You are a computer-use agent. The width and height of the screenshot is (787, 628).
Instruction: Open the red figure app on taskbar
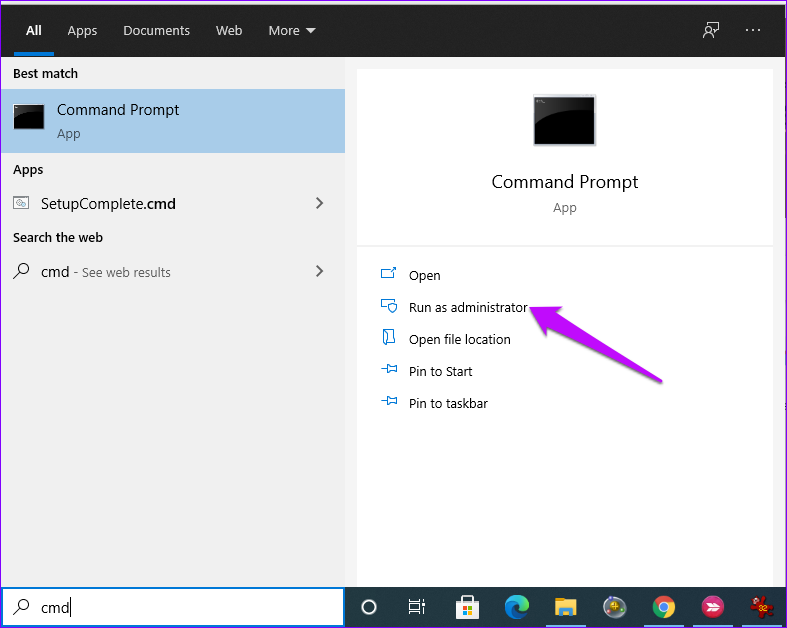coord(761,606)
